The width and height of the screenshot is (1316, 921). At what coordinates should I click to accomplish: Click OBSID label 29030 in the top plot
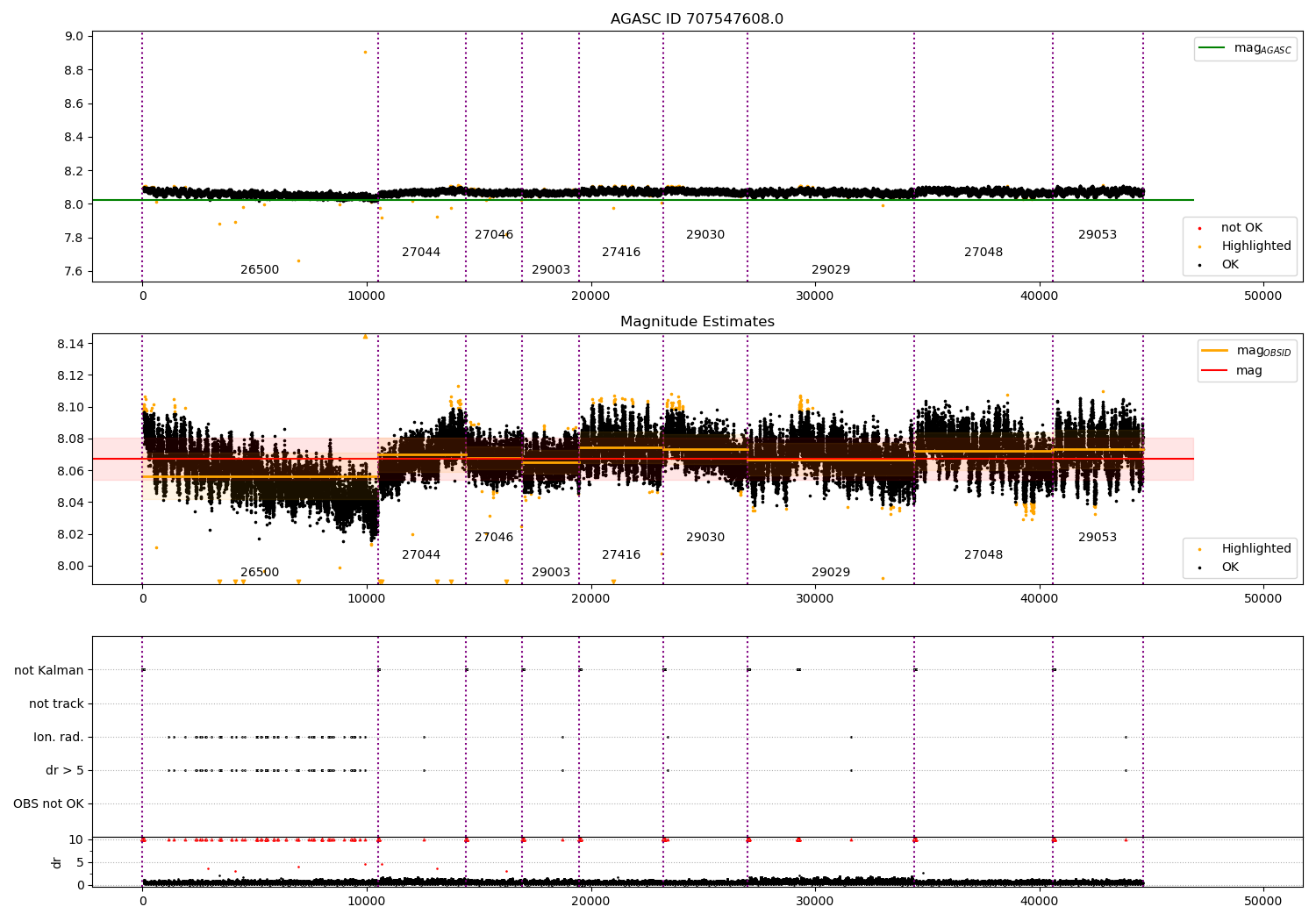pyautogui.click(x=705, y=235)
